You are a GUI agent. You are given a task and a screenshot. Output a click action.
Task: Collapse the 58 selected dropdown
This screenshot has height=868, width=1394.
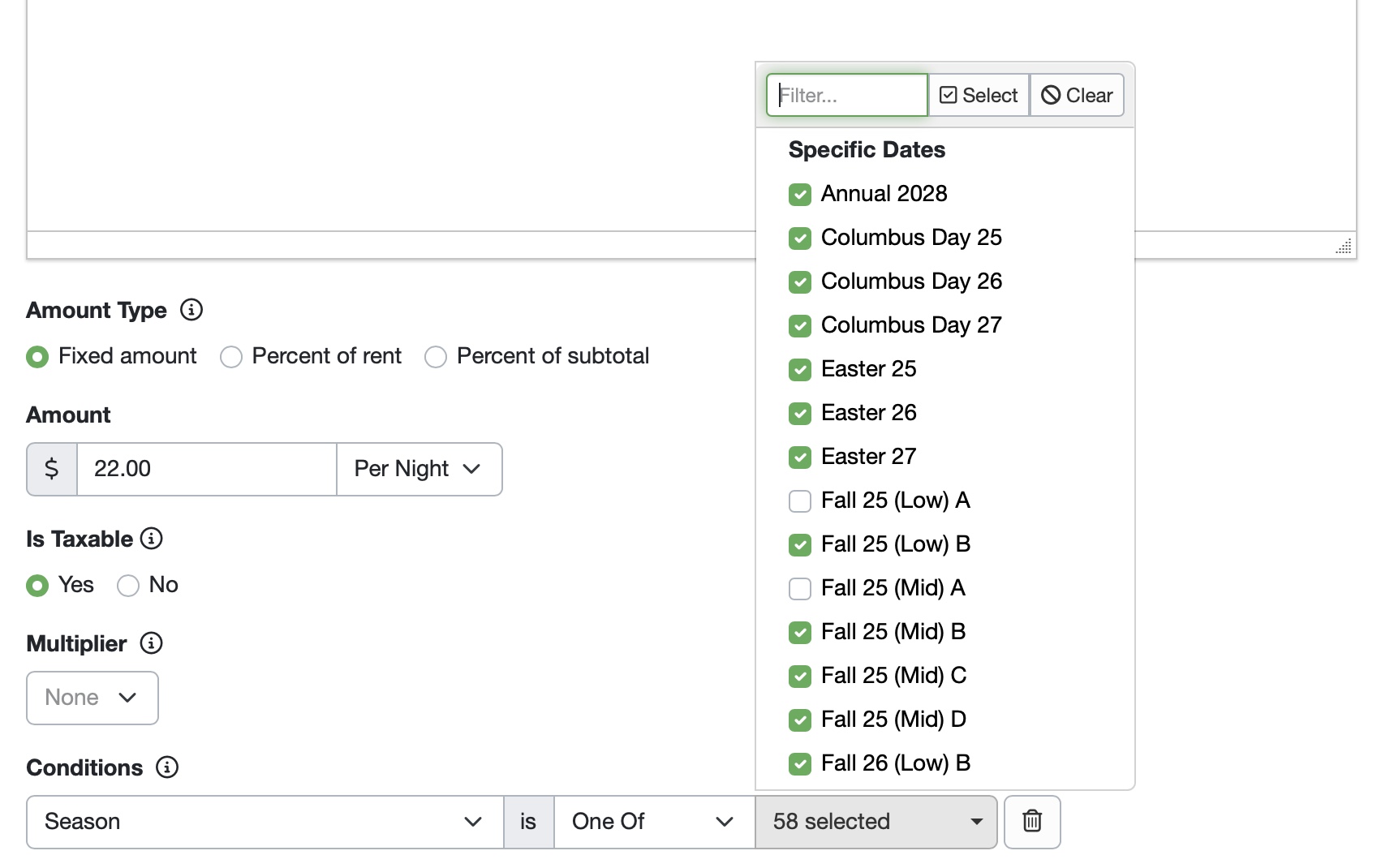click(x=876, y=822)
